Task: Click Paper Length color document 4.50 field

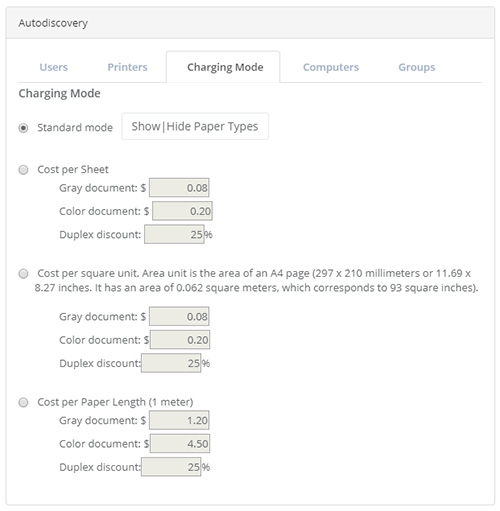Action: pos(180,444)
